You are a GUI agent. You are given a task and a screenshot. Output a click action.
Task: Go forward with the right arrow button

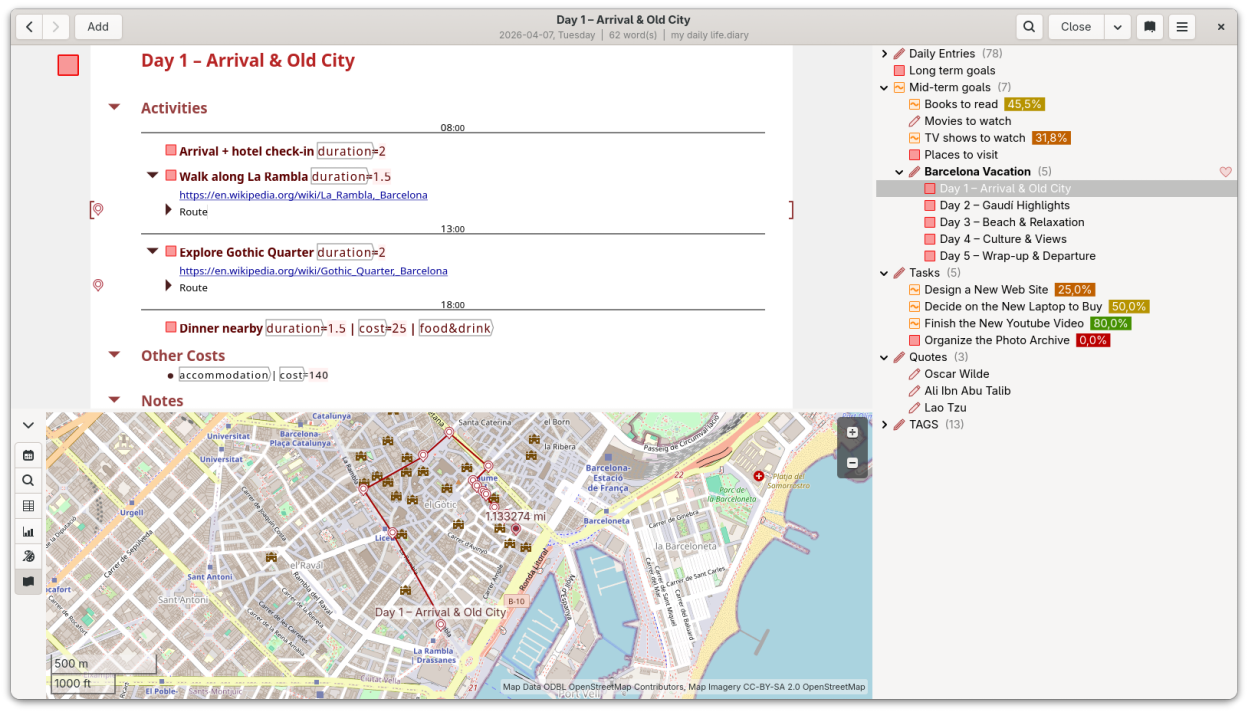coord(56,27)
